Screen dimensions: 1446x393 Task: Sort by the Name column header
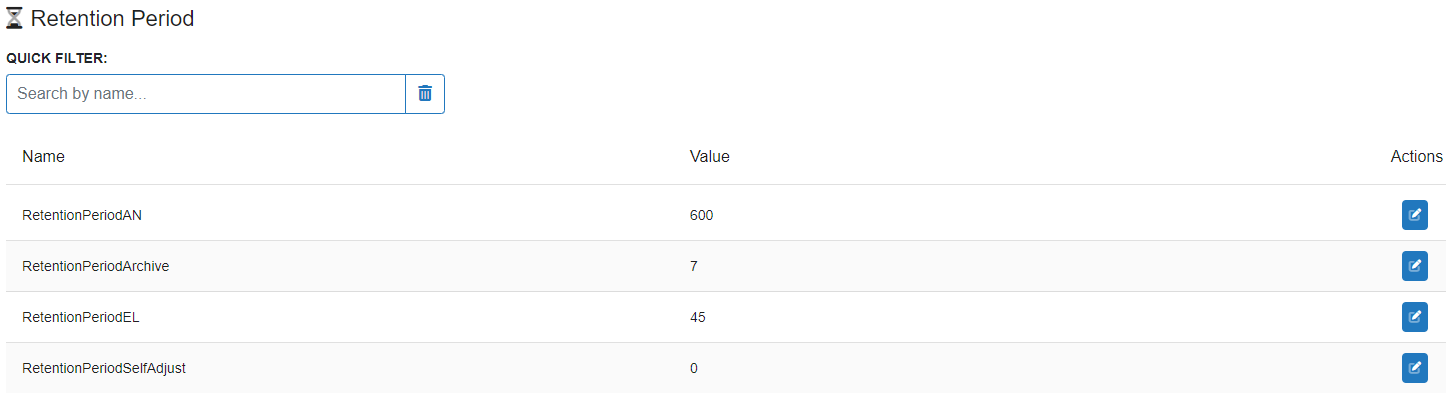click(x=43, y=156)
